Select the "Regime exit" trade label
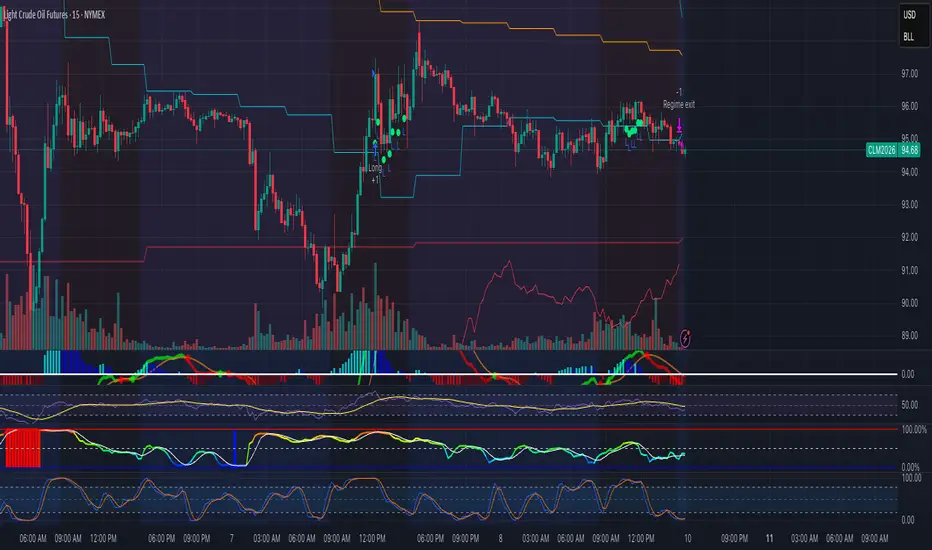This screenshot has width=932, height=550. 679,105
